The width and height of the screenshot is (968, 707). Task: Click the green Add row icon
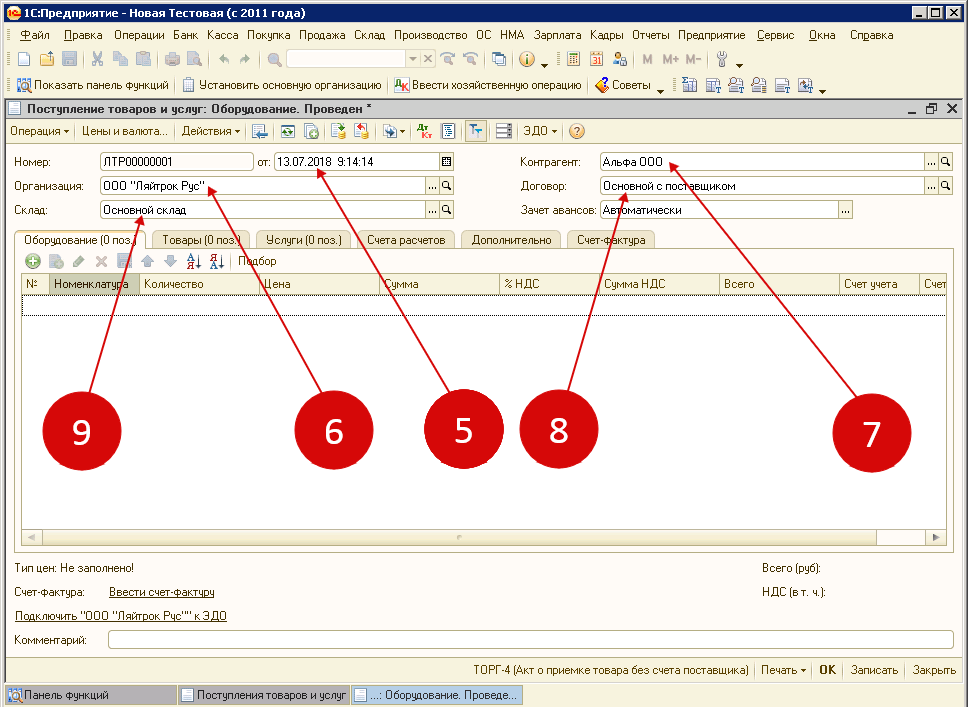(33, 261)
